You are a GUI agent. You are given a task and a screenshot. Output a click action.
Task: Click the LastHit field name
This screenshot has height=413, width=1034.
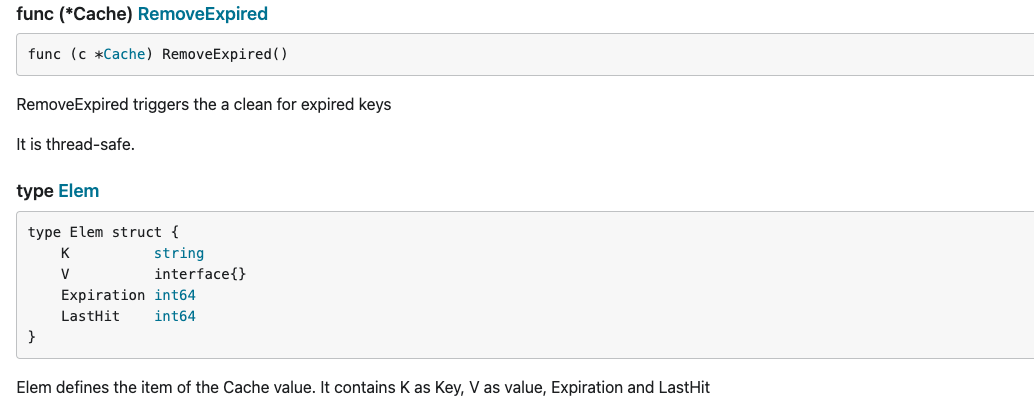coord(90,316)
